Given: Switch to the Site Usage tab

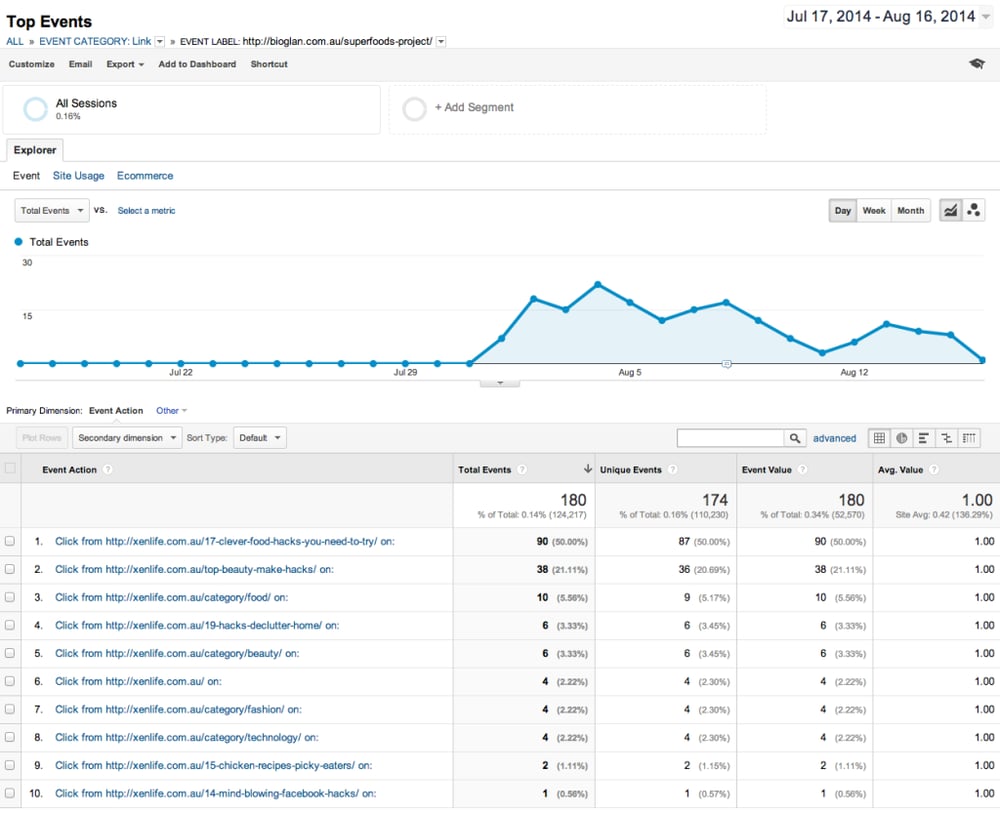Looking at the screenshot, I should tap(78, 175).
